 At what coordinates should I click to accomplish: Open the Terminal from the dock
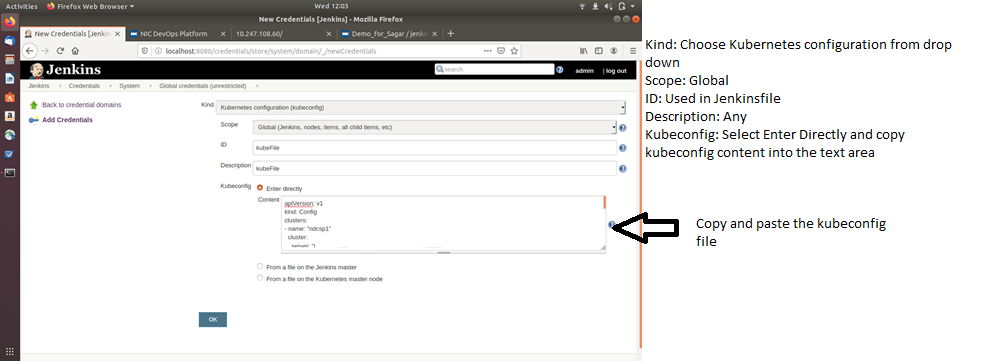10,173
